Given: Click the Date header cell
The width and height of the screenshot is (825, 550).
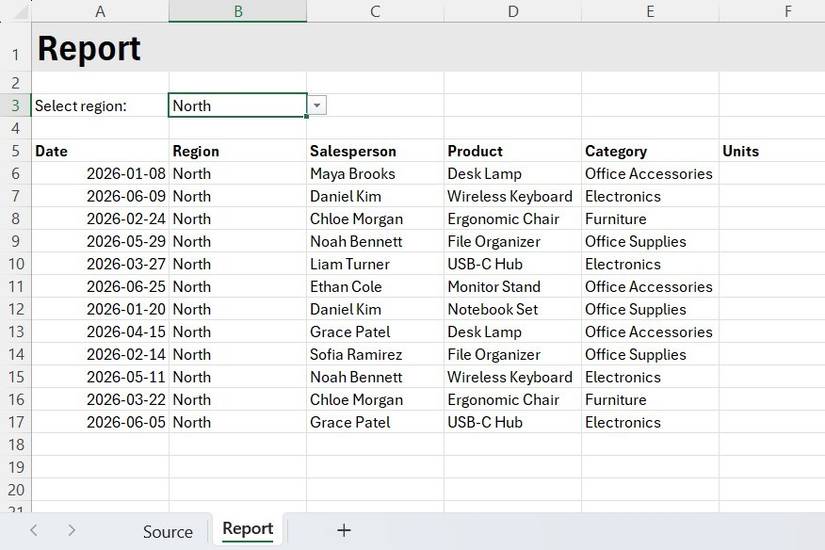Looking at the screenshot, I should [100, 151].
